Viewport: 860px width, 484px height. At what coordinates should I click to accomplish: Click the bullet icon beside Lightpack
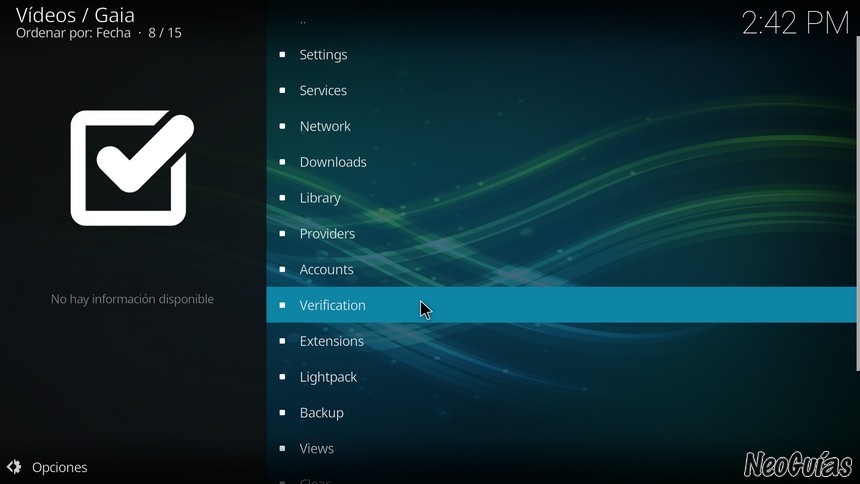[282, 376]
